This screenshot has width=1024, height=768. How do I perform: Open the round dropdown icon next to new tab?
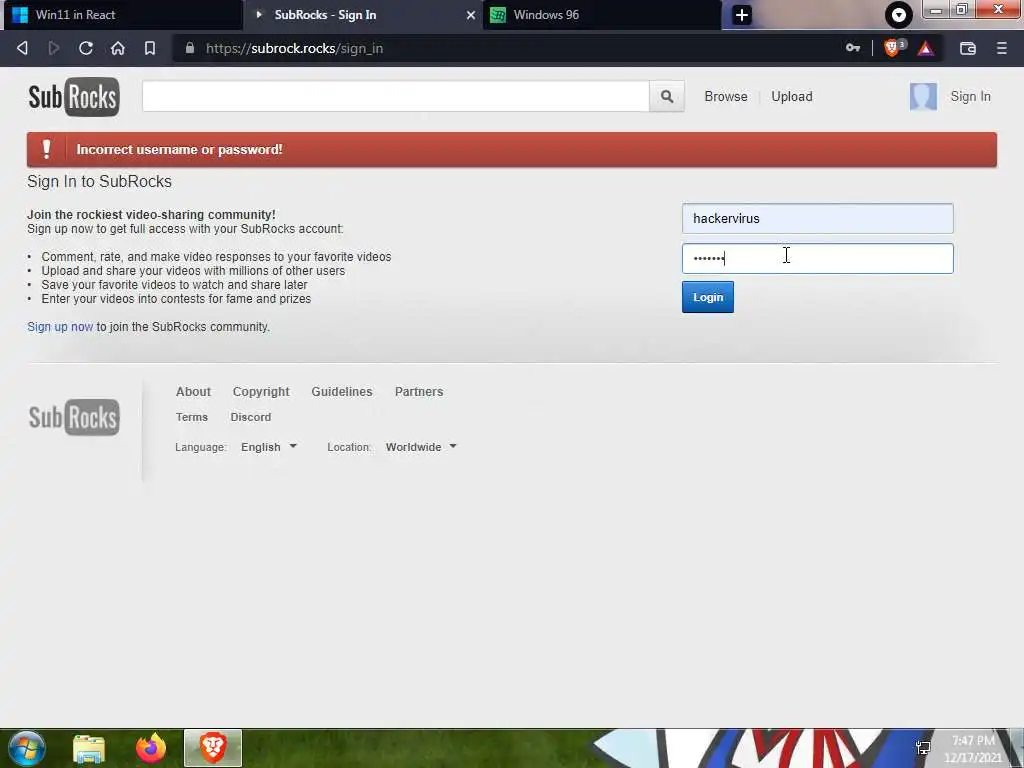[x=899, y=15]
